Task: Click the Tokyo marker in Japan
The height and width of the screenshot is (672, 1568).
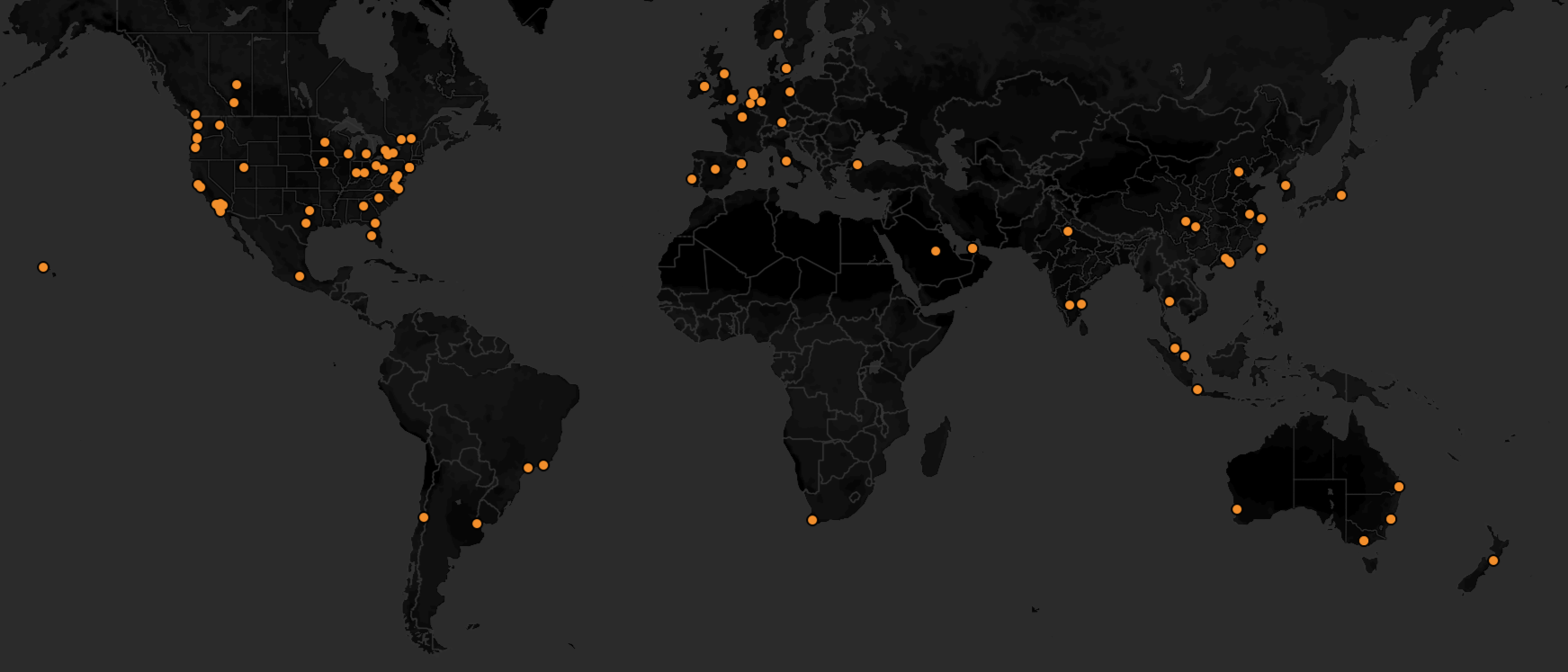Action: [x=1341, y=195]
